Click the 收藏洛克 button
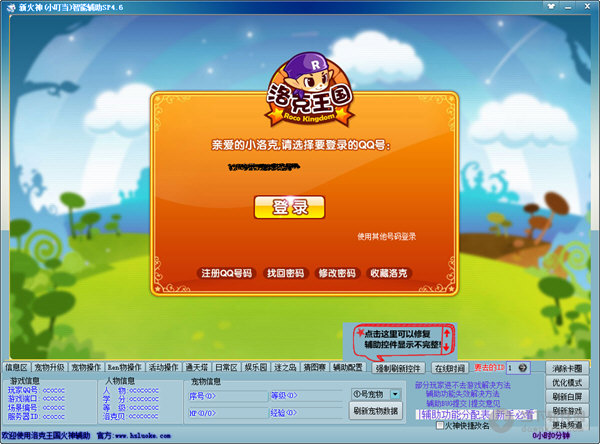 (x=389, y=273)
